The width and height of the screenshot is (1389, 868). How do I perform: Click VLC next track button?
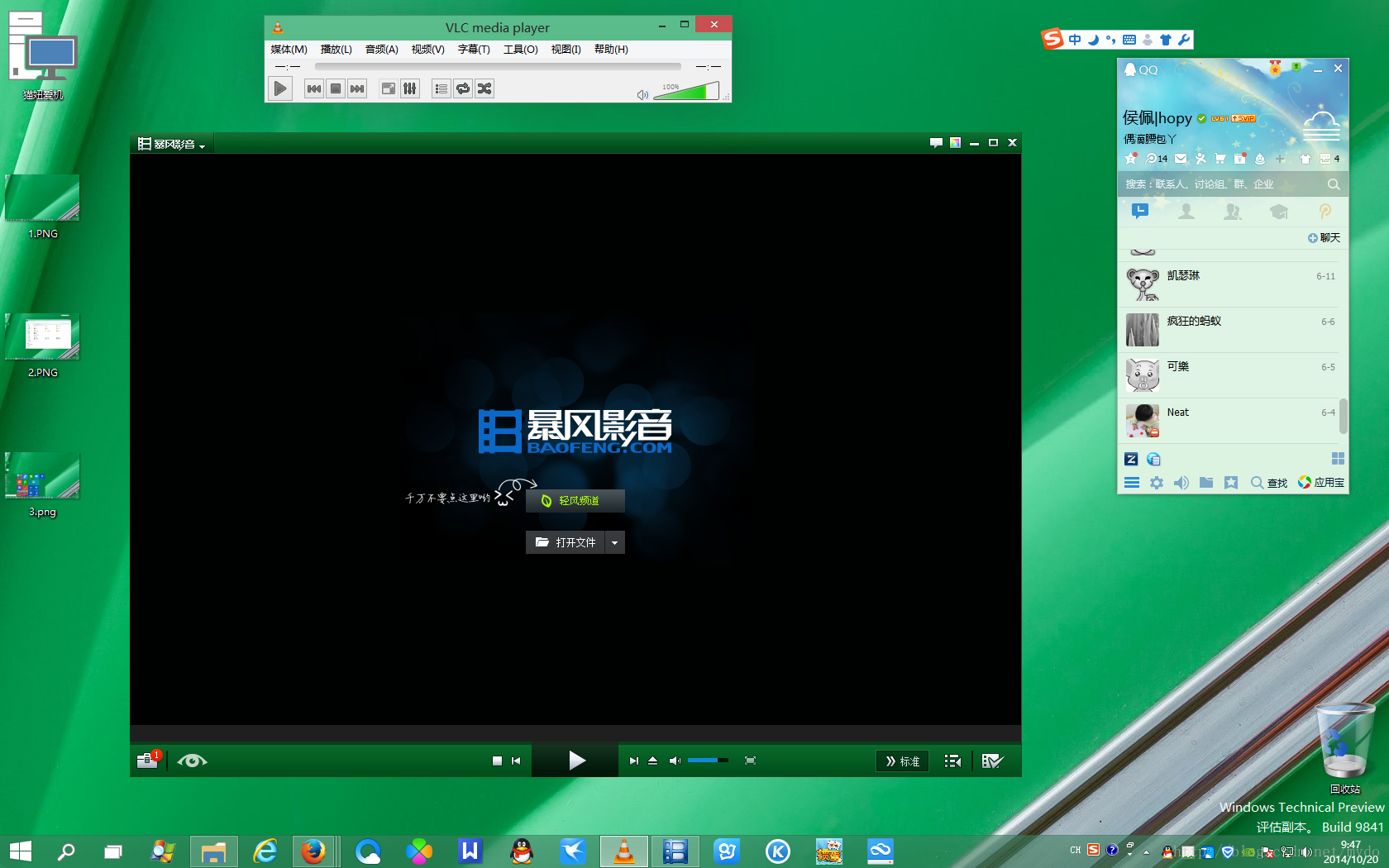(x=357, y=88)
